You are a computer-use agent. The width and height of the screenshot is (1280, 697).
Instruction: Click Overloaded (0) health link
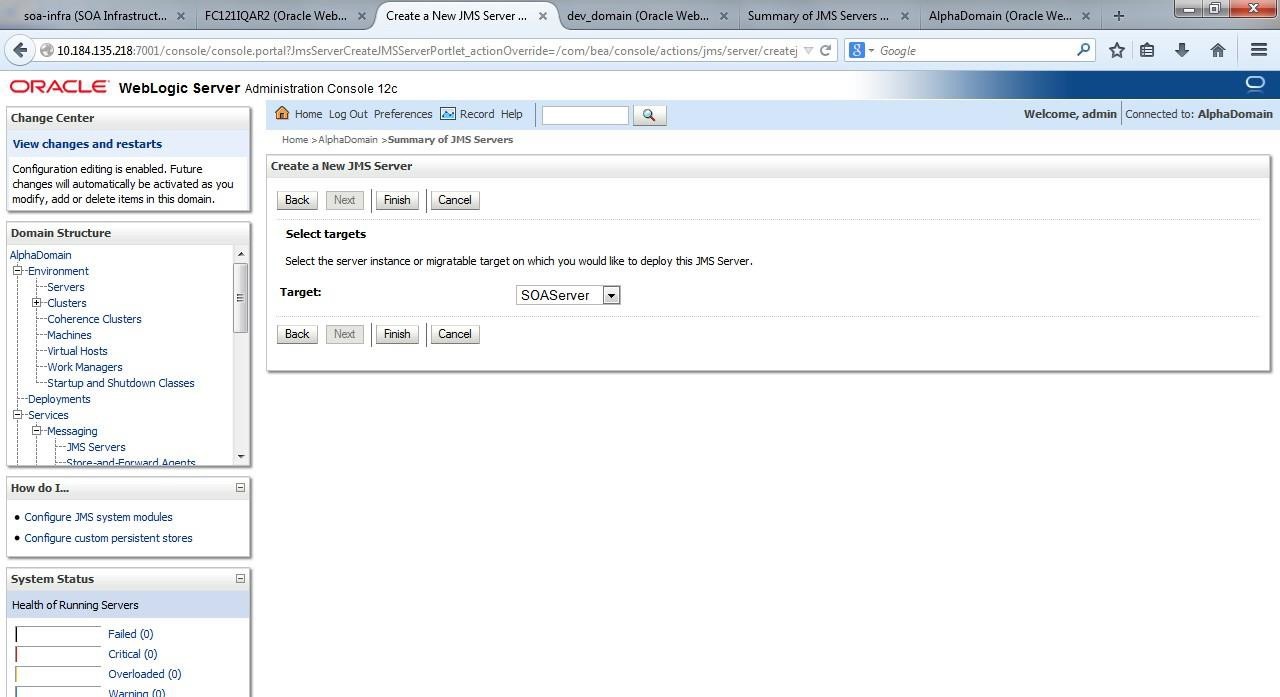(x=144, y=674)
